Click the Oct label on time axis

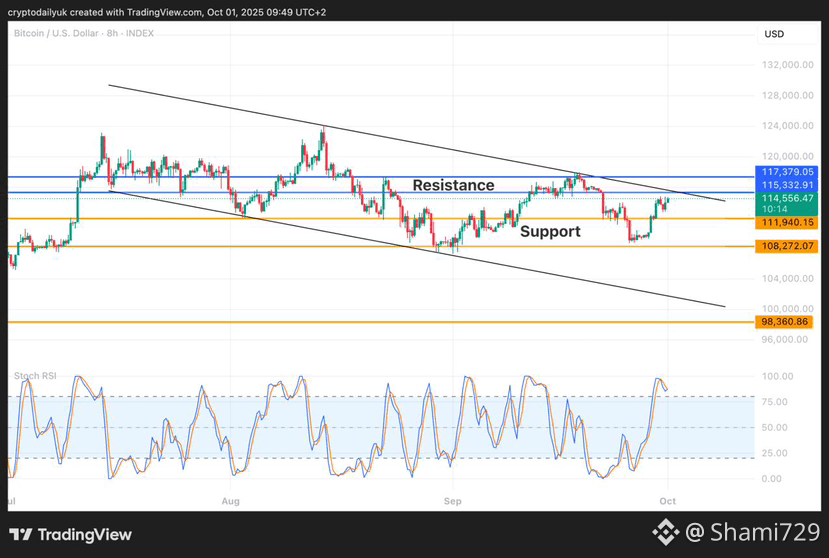click(x=667, y=501)
